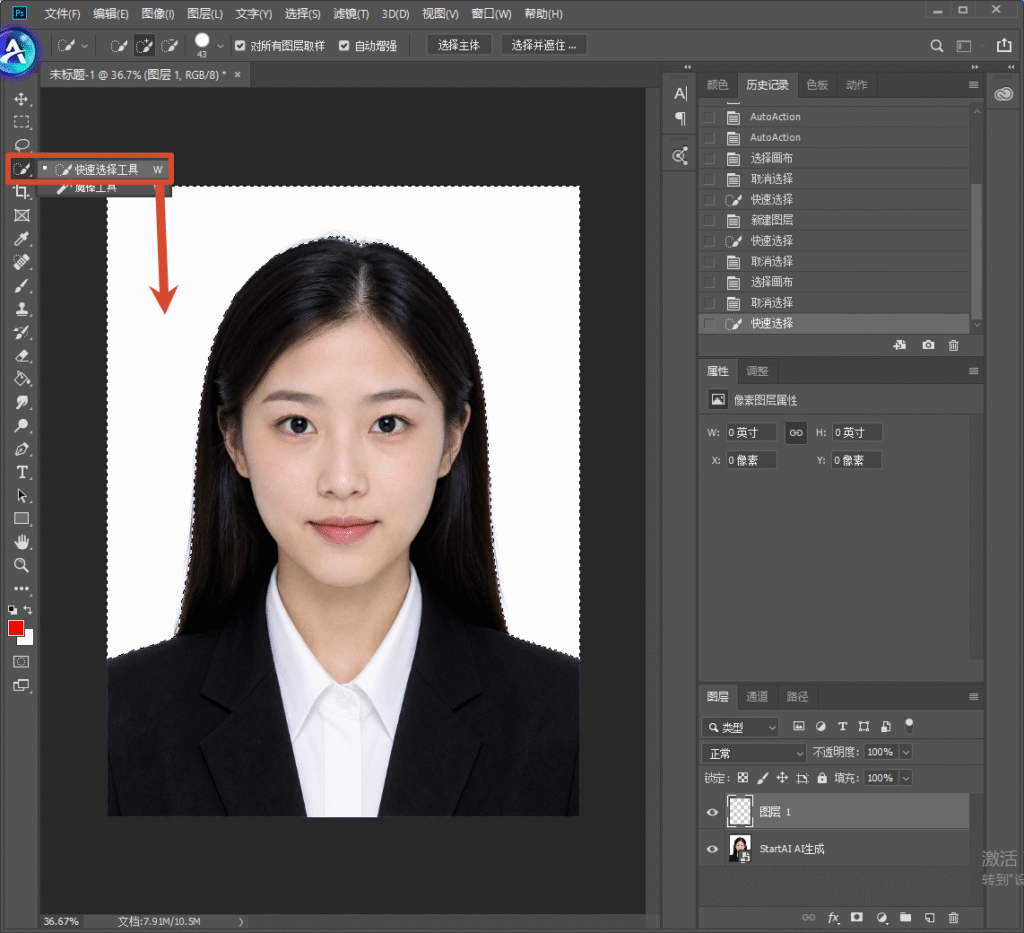Open Edit Toolbar three-dots menu
This screenshot has width=1024, height=933.
point(22,588)
